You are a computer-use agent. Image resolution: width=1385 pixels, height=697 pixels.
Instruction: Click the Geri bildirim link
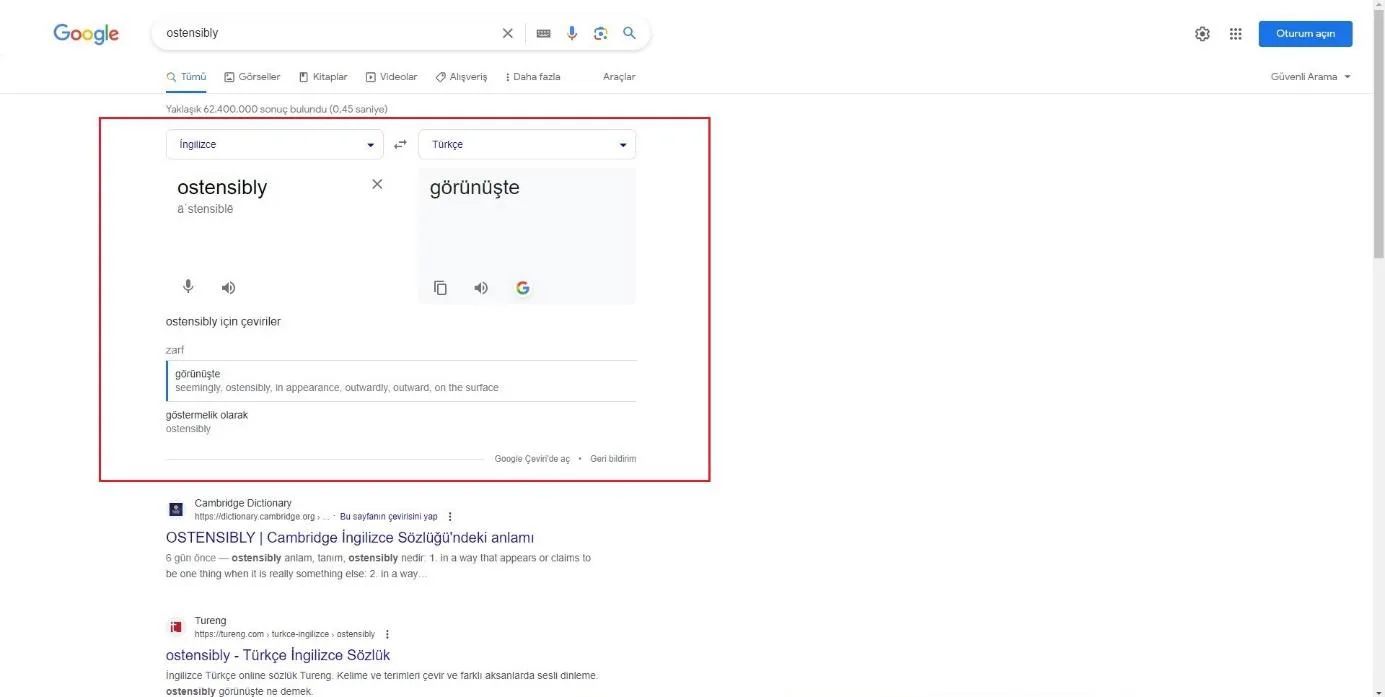[x=613, y=459]
